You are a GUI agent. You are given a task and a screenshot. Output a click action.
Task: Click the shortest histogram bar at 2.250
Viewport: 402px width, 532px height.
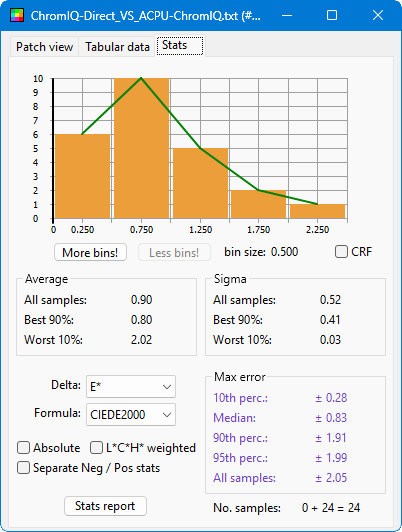pyautogui.click(x=318, y=211)
